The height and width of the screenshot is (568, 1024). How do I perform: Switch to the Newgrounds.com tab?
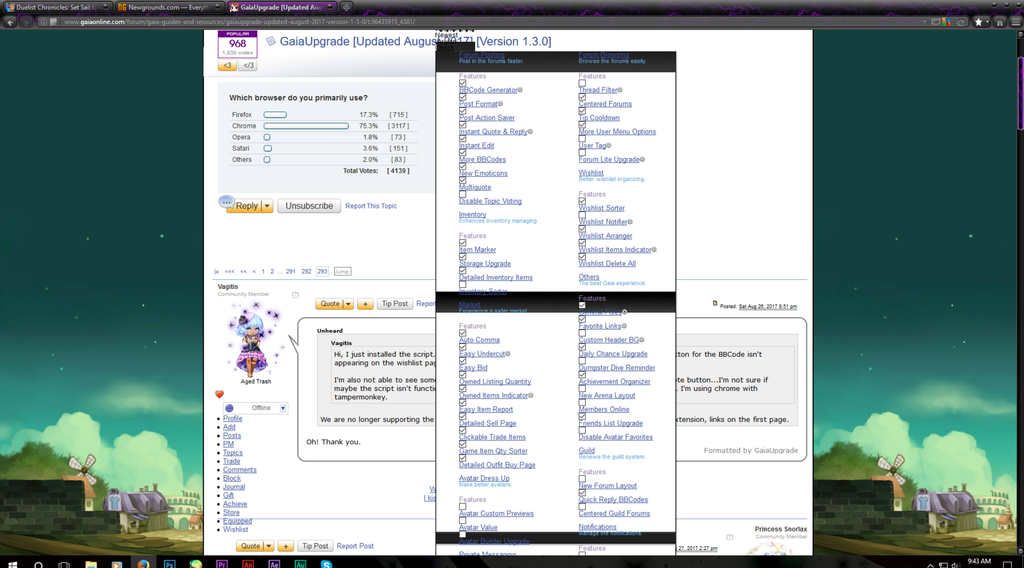[x=168, y=7]
